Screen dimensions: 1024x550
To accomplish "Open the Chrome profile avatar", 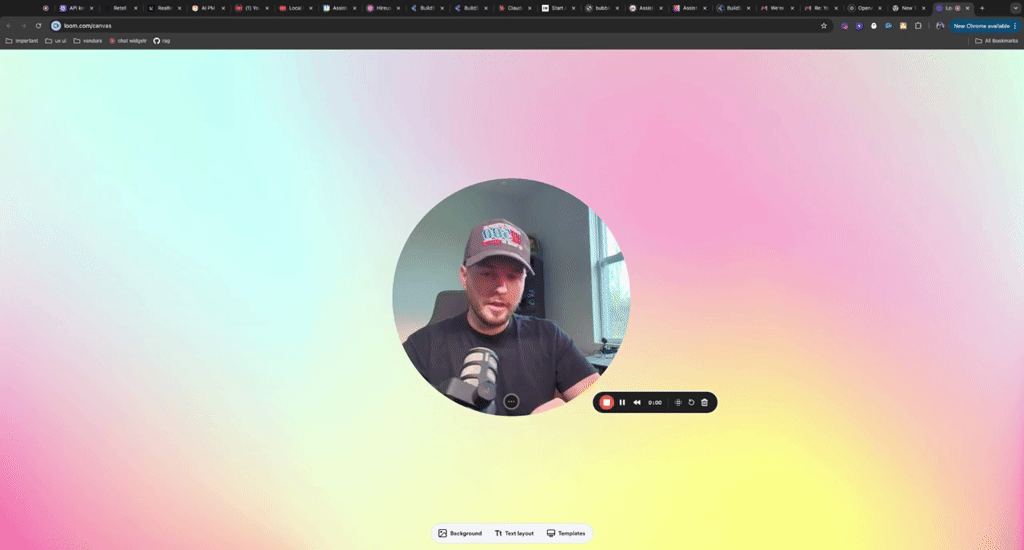I will [x=940, y=25].
